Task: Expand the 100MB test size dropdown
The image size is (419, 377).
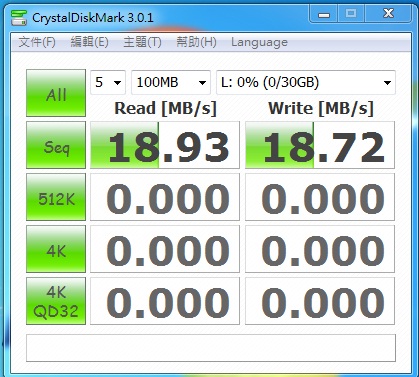Action: pyautogui.click(x=171, y=82)
